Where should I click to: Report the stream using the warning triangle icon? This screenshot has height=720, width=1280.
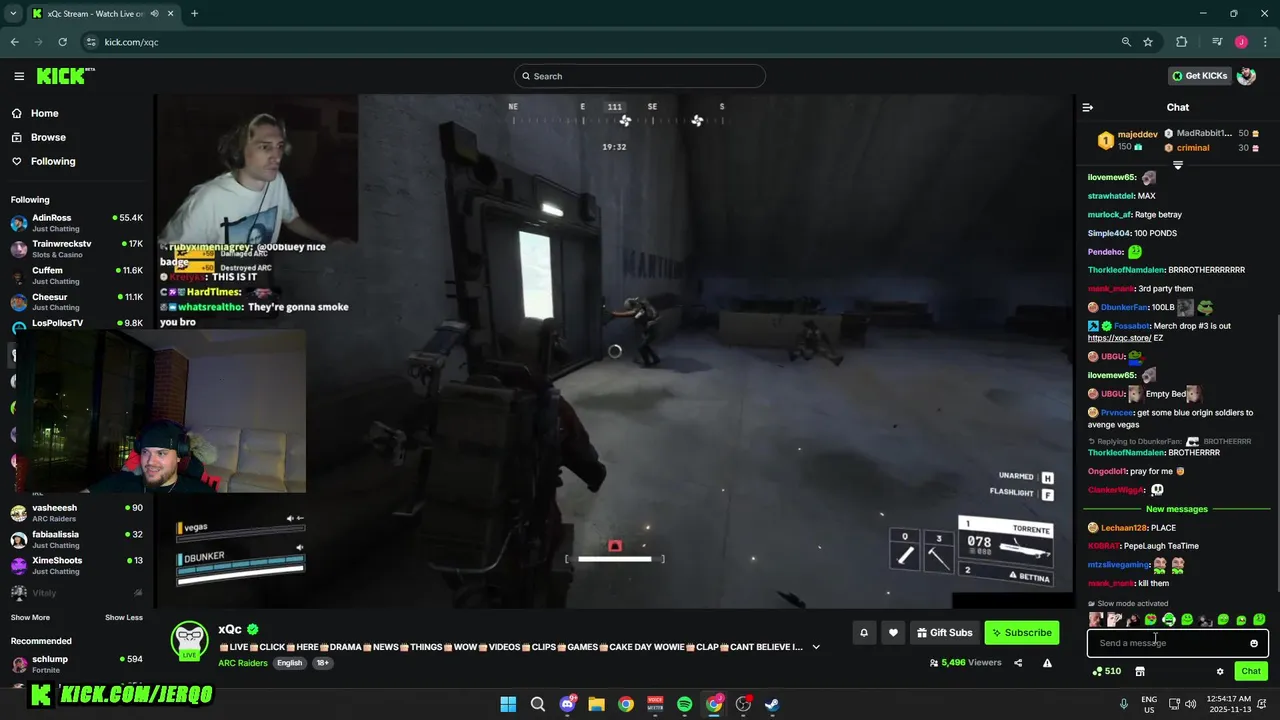point(1047,662)
